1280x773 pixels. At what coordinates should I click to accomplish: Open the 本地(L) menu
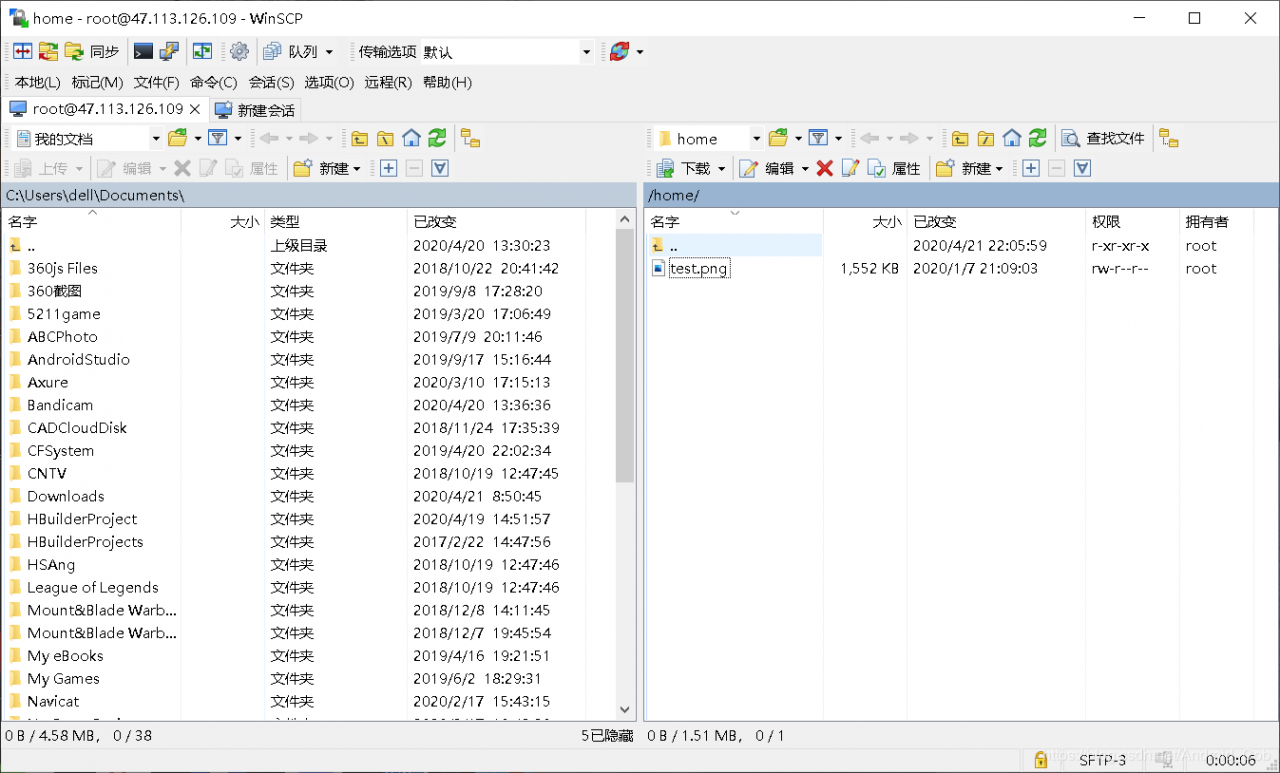point(37,82)
